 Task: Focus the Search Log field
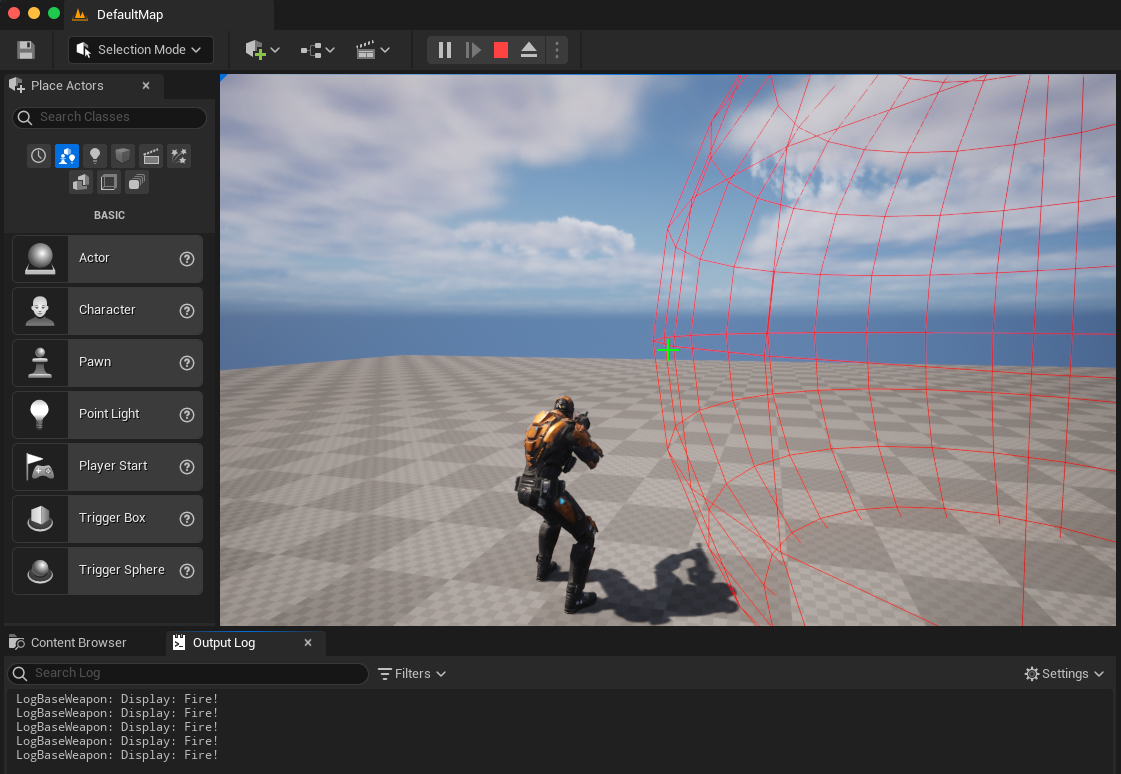tap(188, 673)
